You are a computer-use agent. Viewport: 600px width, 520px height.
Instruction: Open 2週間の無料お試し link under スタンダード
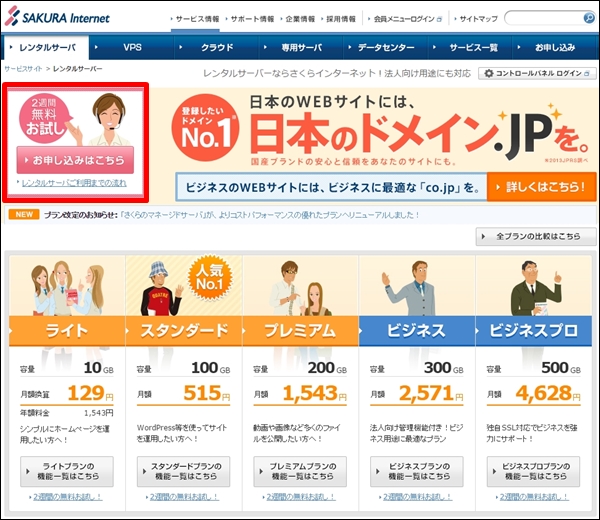pyautogui.click(x=184, y=497)
